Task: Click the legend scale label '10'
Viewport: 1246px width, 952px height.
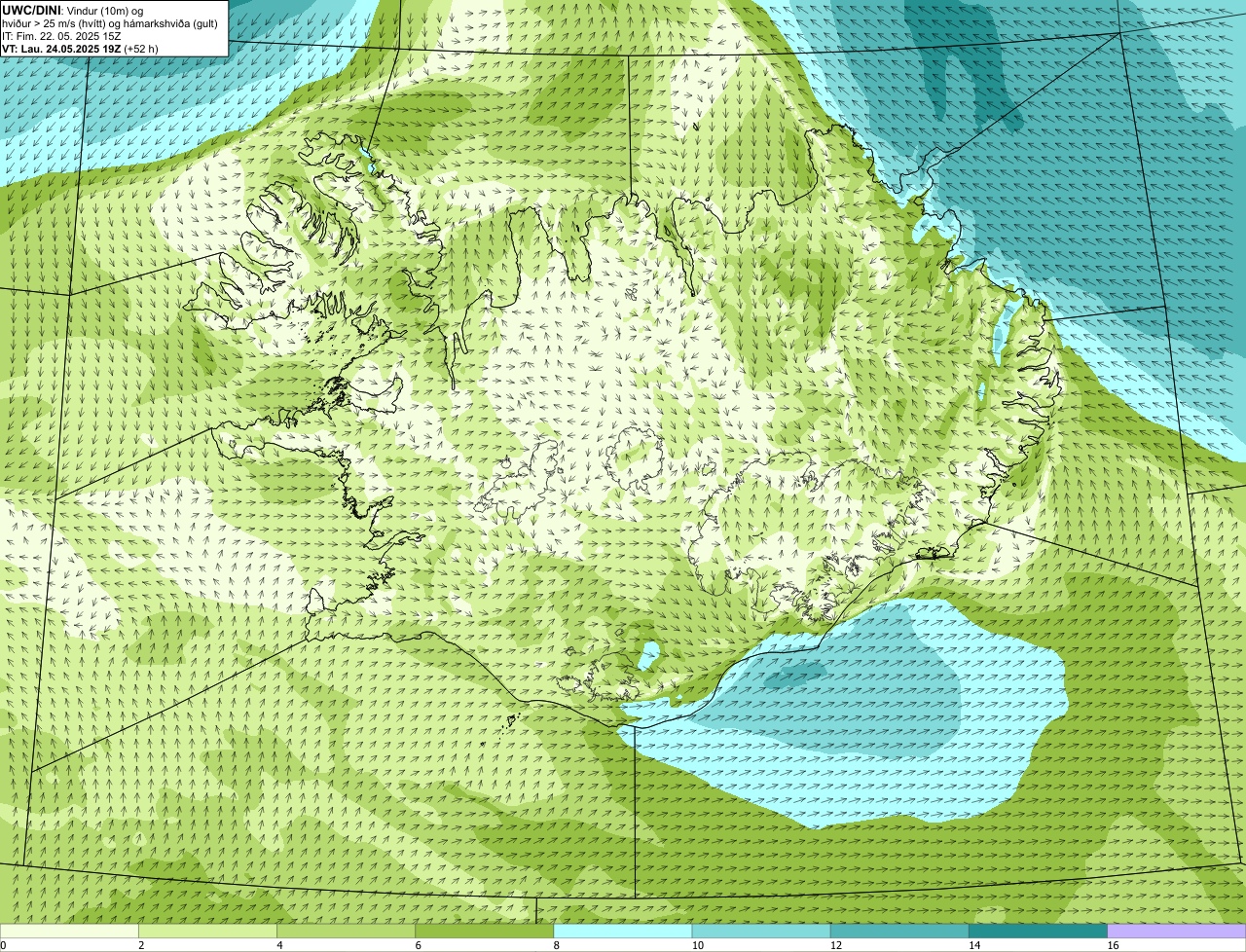Action: coord(697,945)
